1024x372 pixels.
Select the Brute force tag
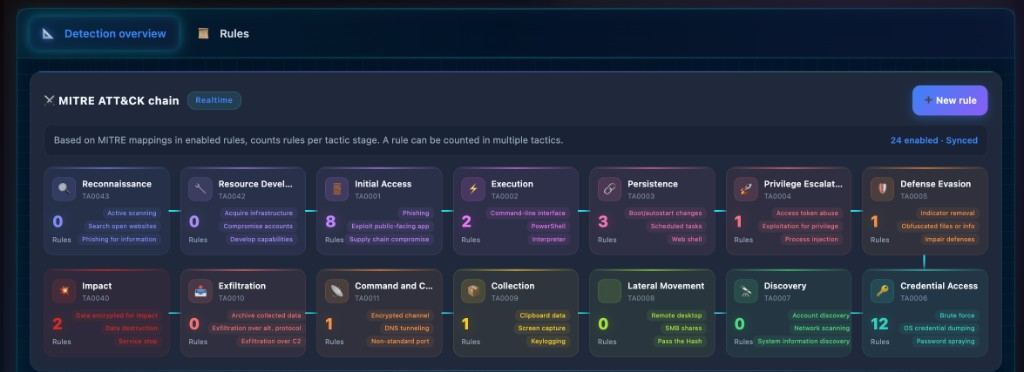pos(957,315)
